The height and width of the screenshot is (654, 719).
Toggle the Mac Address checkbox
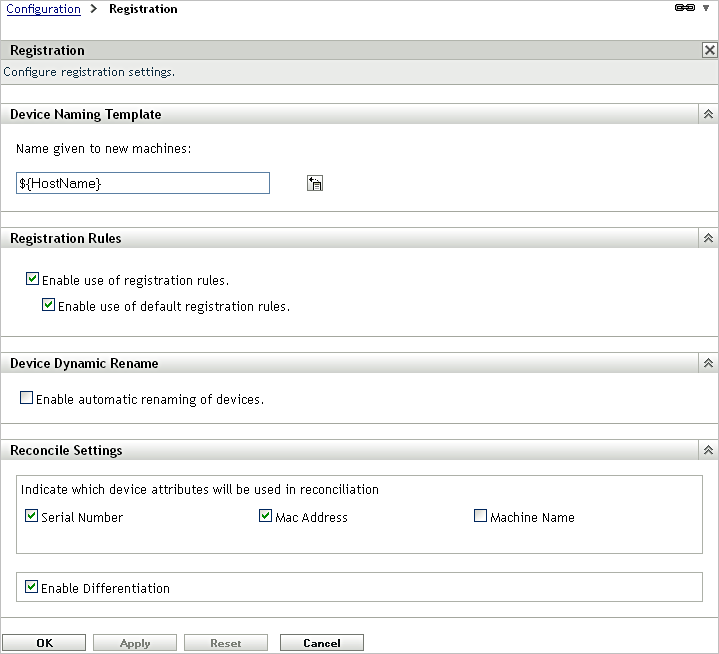click(x=266, y=517)
